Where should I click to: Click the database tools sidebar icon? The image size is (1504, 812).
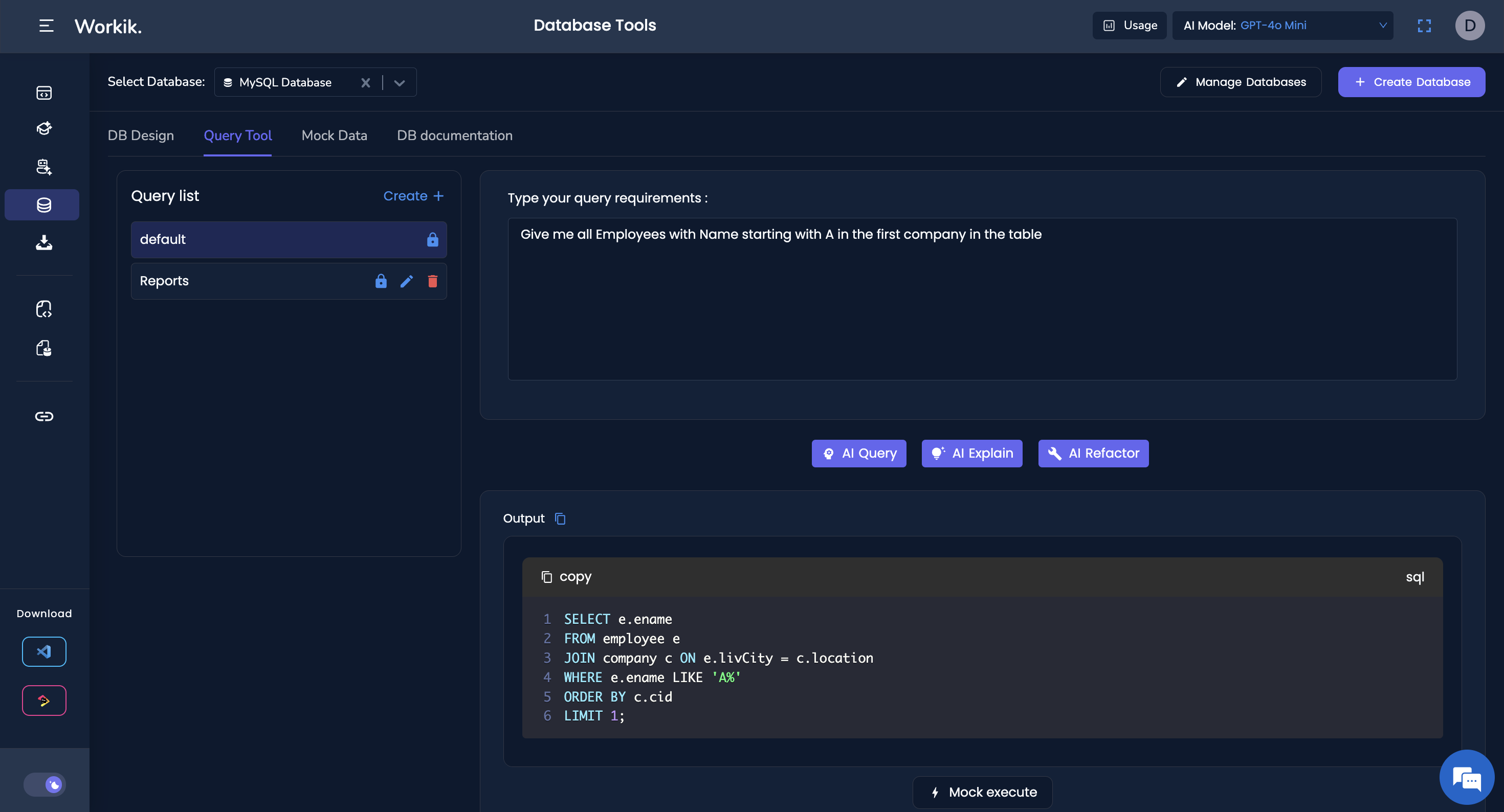pos(44,205)
